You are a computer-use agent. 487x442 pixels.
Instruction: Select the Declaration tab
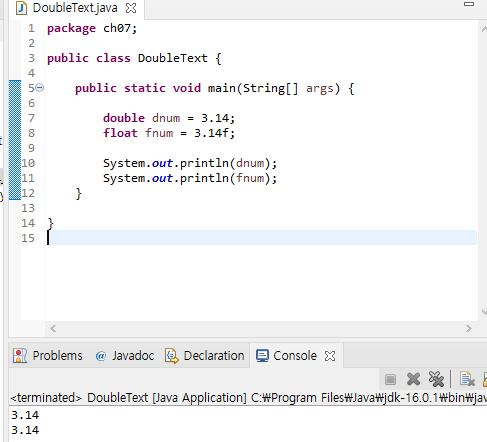pyautogui.click(x=205, y=356)
